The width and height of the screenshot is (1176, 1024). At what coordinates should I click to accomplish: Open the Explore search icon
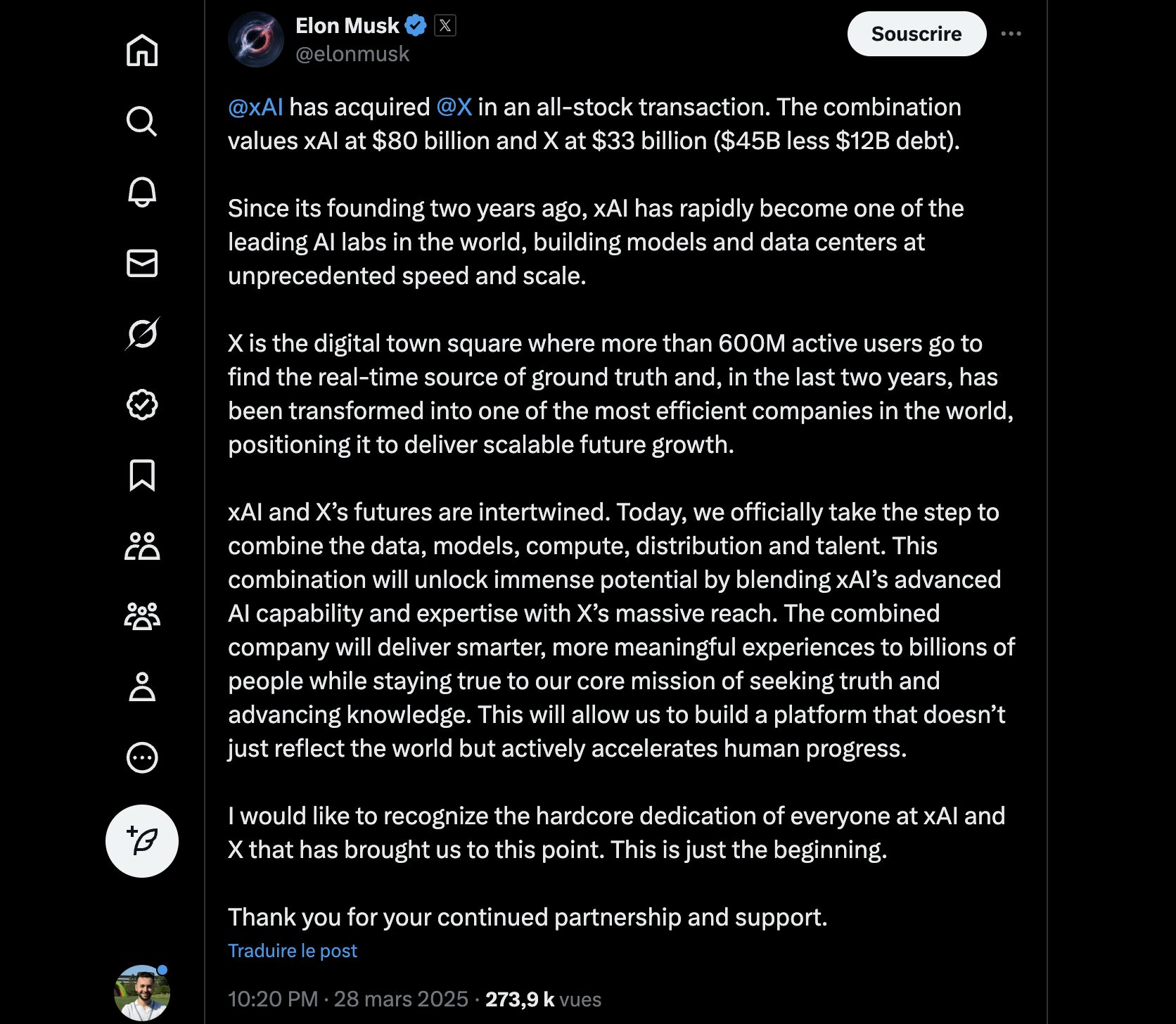tap(142, 121)
